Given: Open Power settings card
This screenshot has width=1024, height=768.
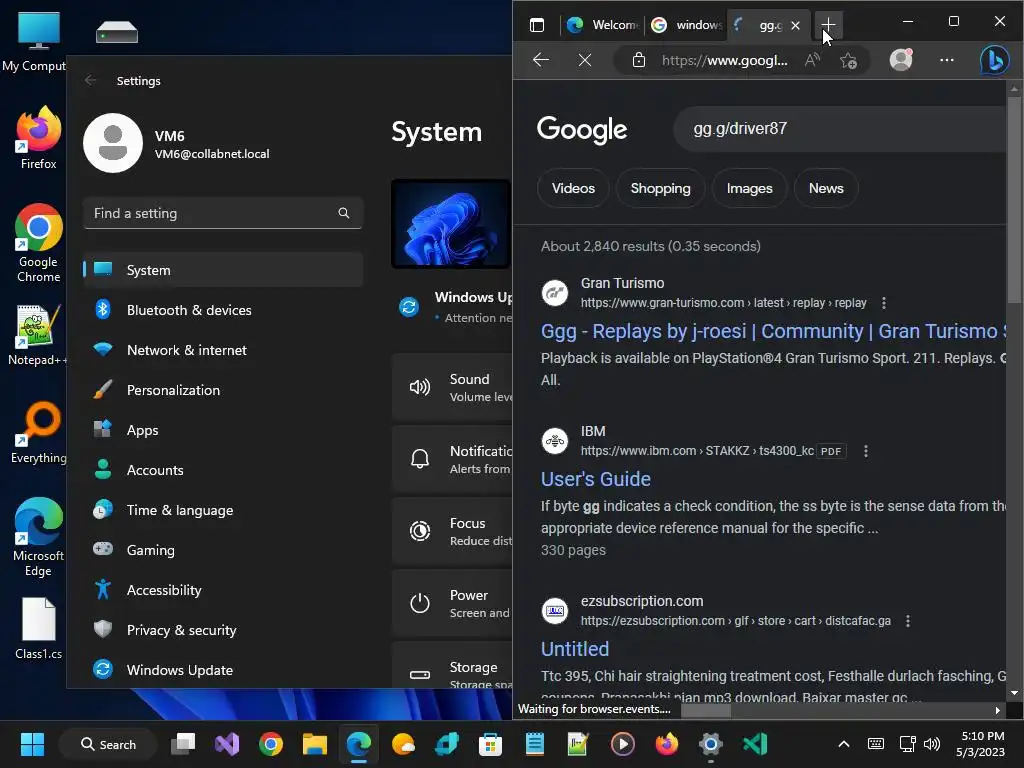Looking at the screenshot, I should click(x=452, y=603).
